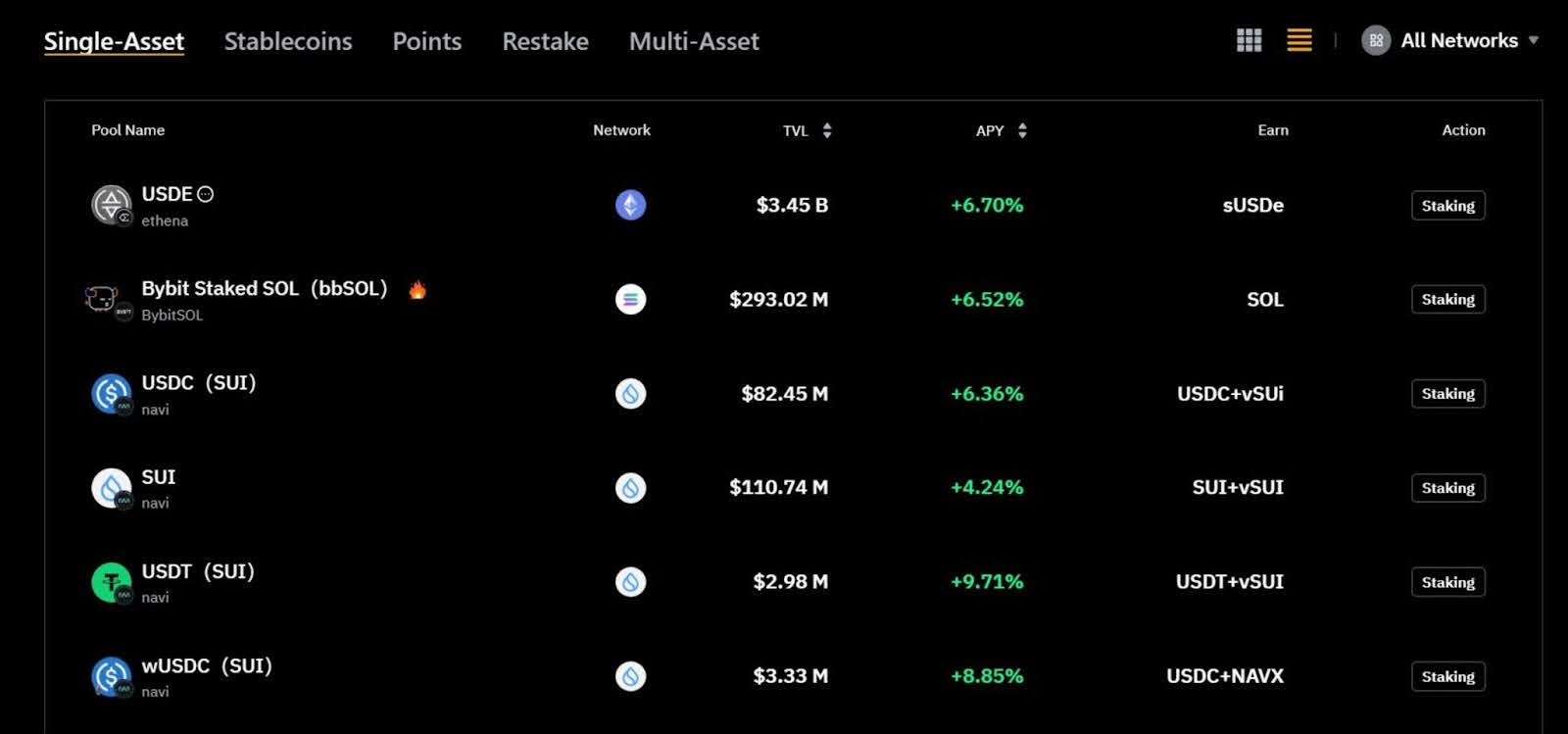
Task: Click the fire icon beside bbSOL
Action: [x=417, y=289]
